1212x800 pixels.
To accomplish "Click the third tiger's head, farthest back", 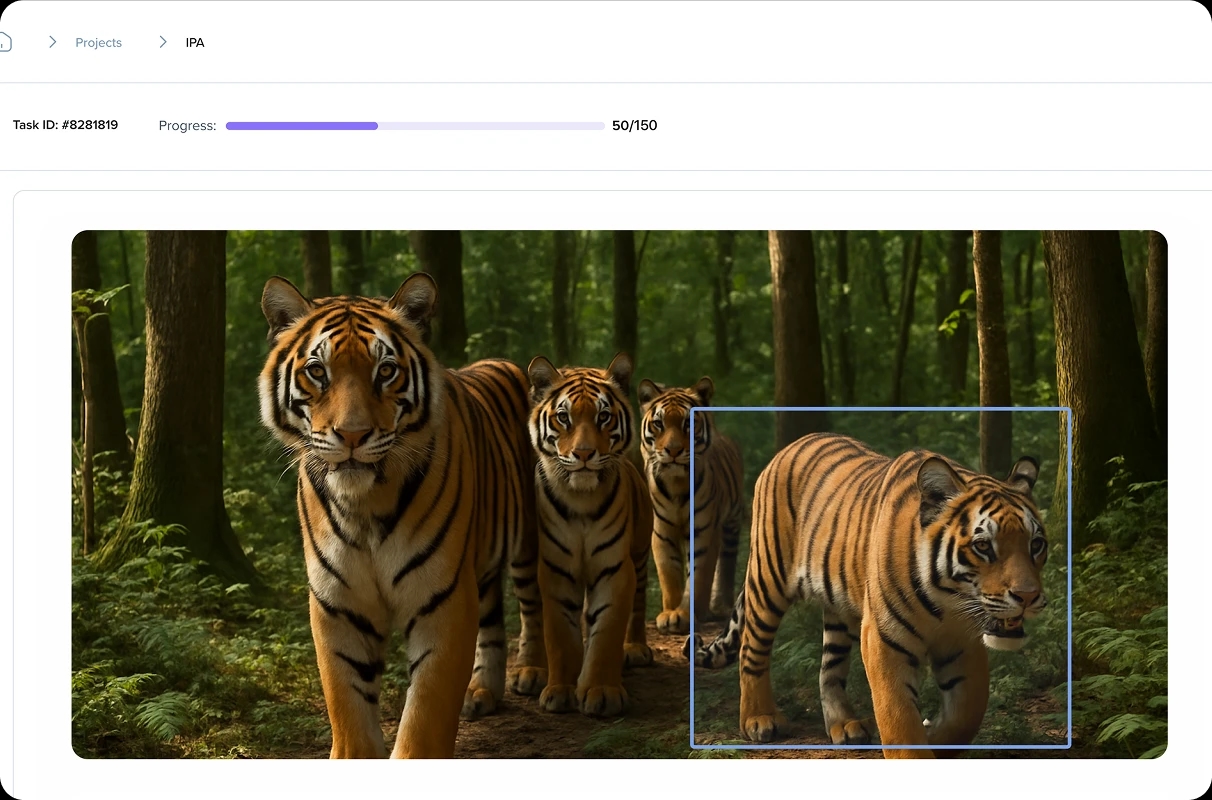I will [668, 420].
